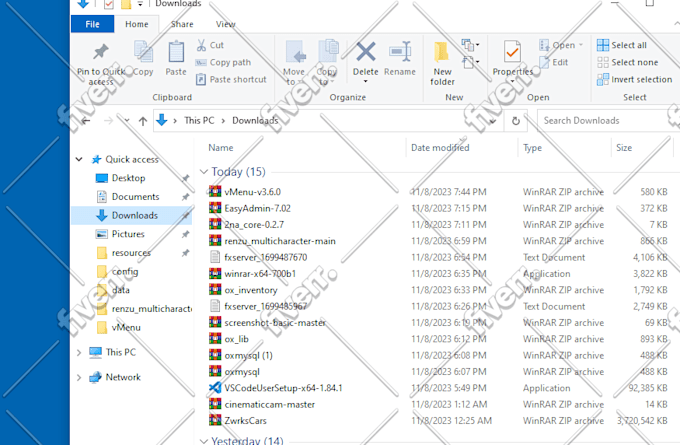Click the Cut scissors command

click(210, 45)
